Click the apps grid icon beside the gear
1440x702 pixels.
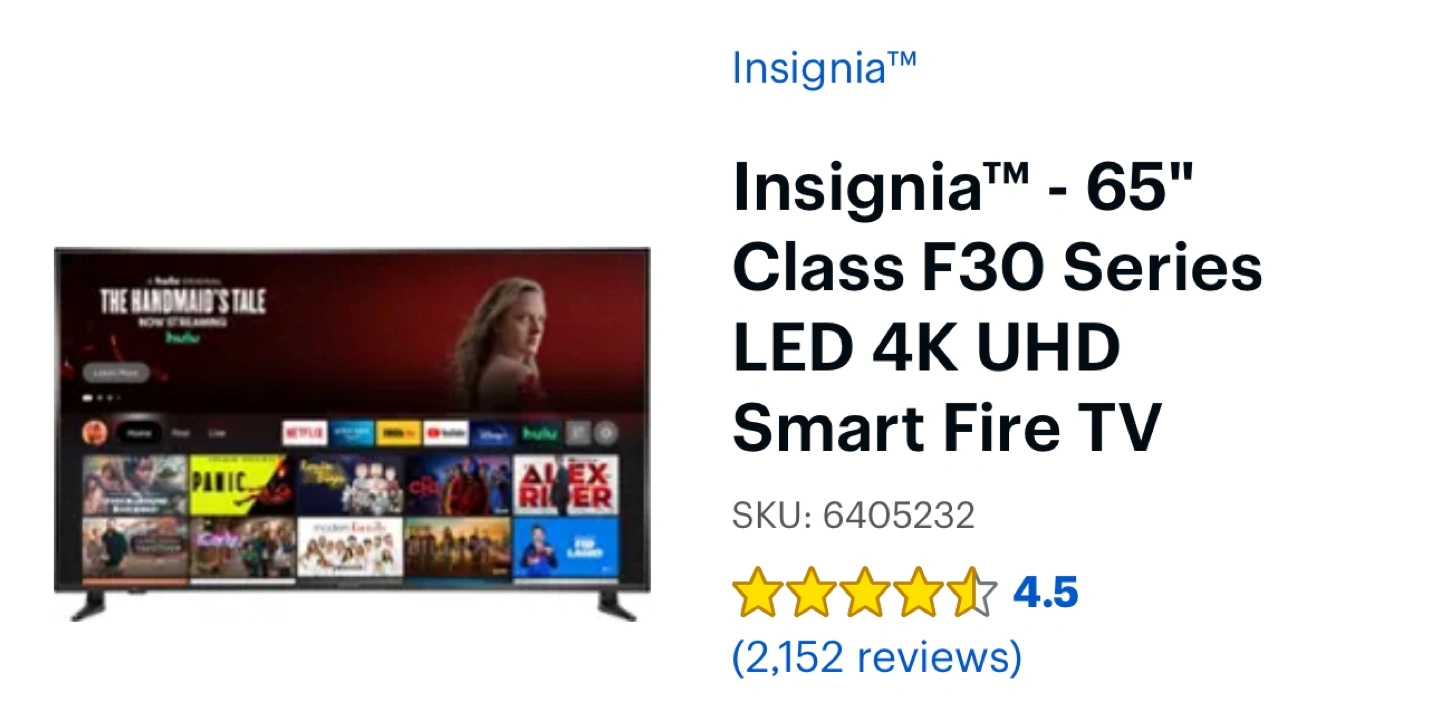(579, 433)
